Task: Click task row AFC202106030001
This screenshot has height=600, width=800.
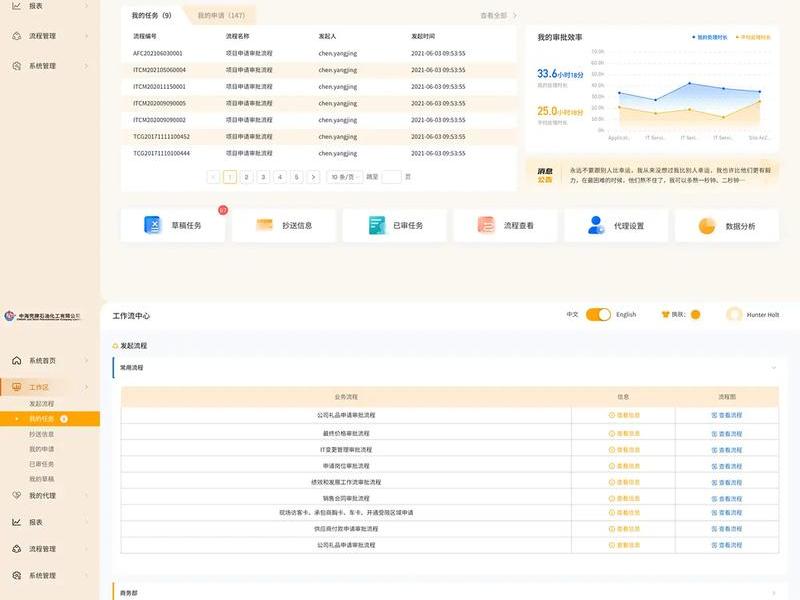Action: tap(319, 53)
